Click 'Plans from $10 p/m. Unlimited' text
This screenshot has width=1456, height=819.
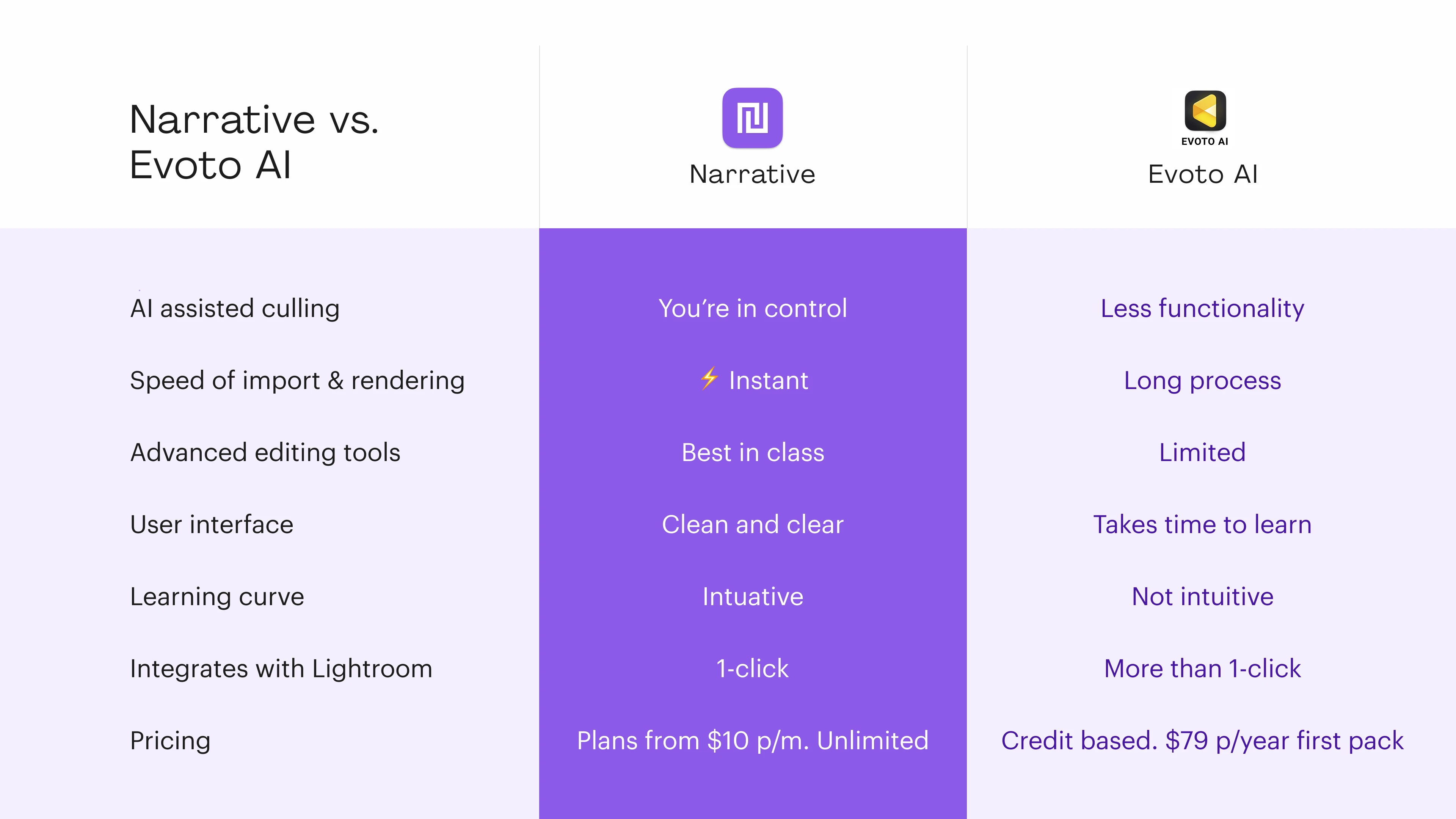pos(753,741)
